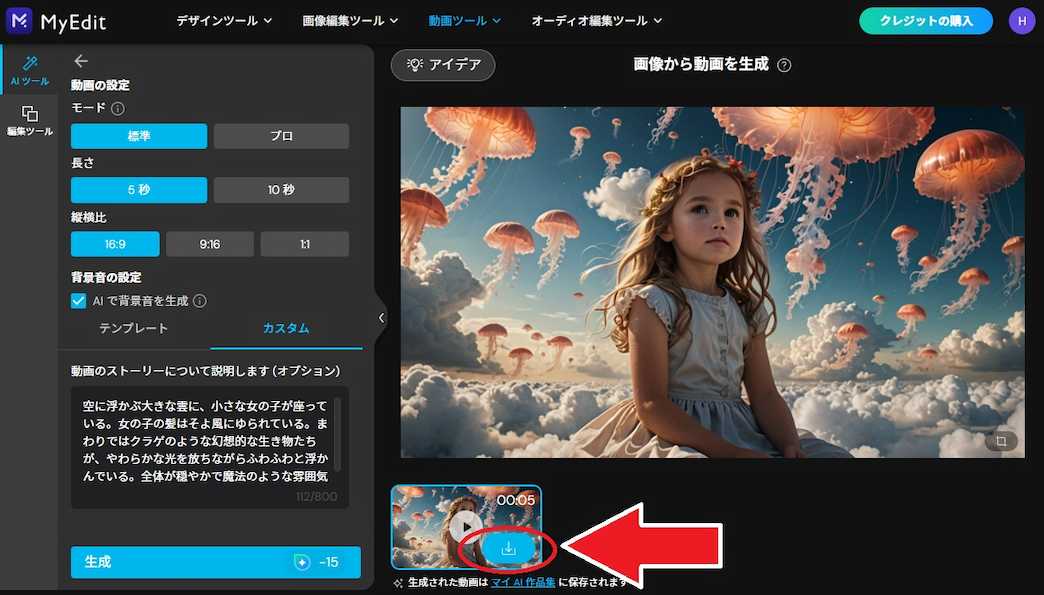Open the アイデア lightbulb suggestions

click(x=442, y=65)
